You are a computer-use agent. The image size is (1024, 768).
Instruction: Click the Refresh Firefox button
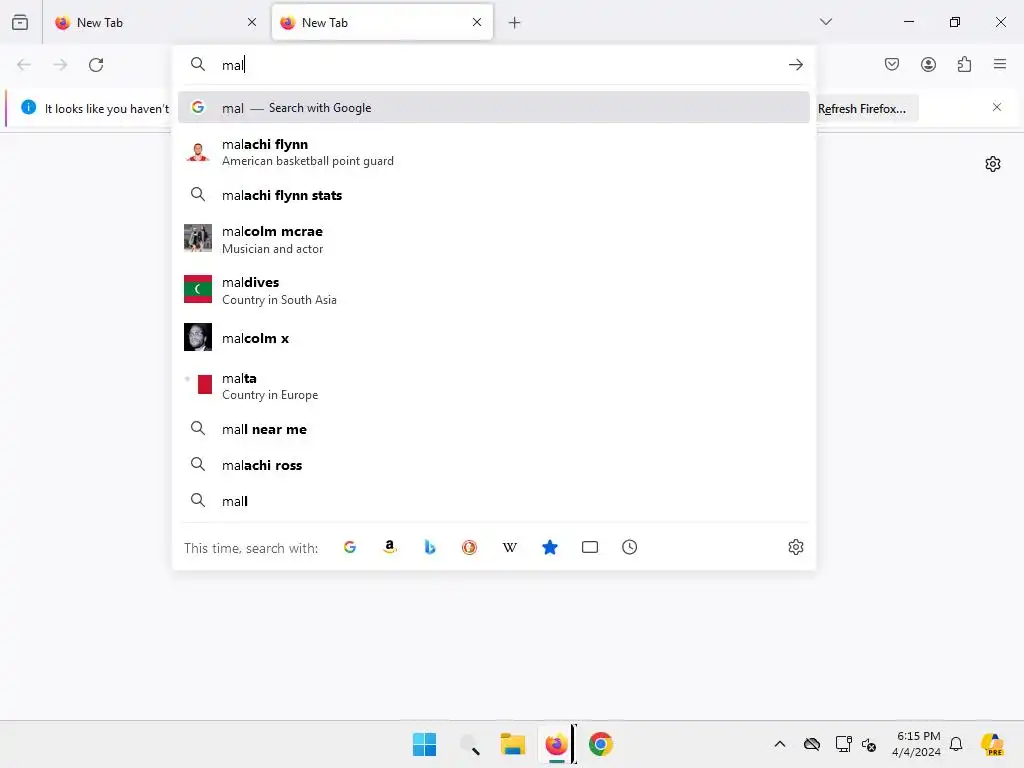(x=861, y=108)
